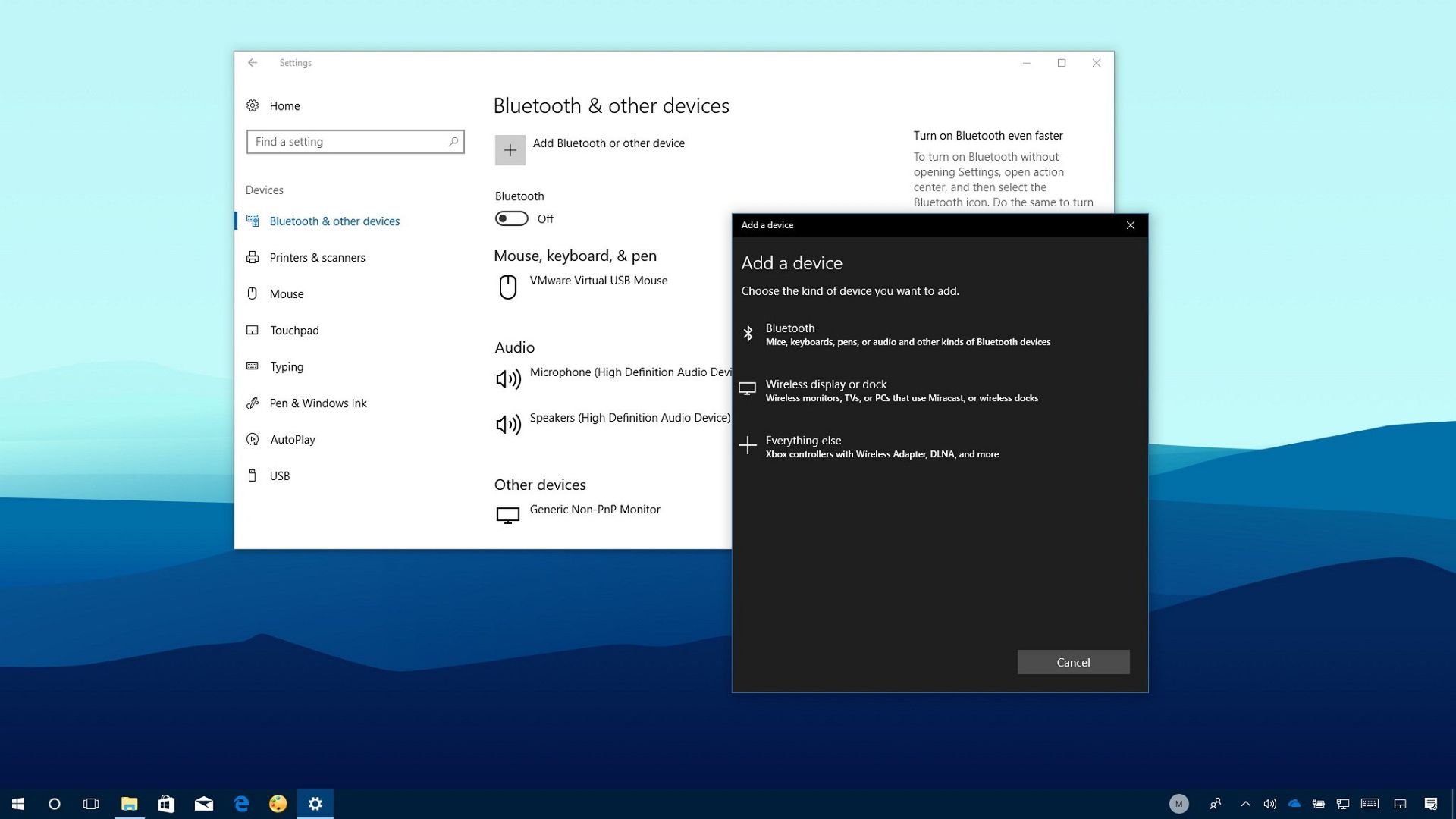Open Typing settings
The height and width of the screenshot is (819, 1456).
286,366
